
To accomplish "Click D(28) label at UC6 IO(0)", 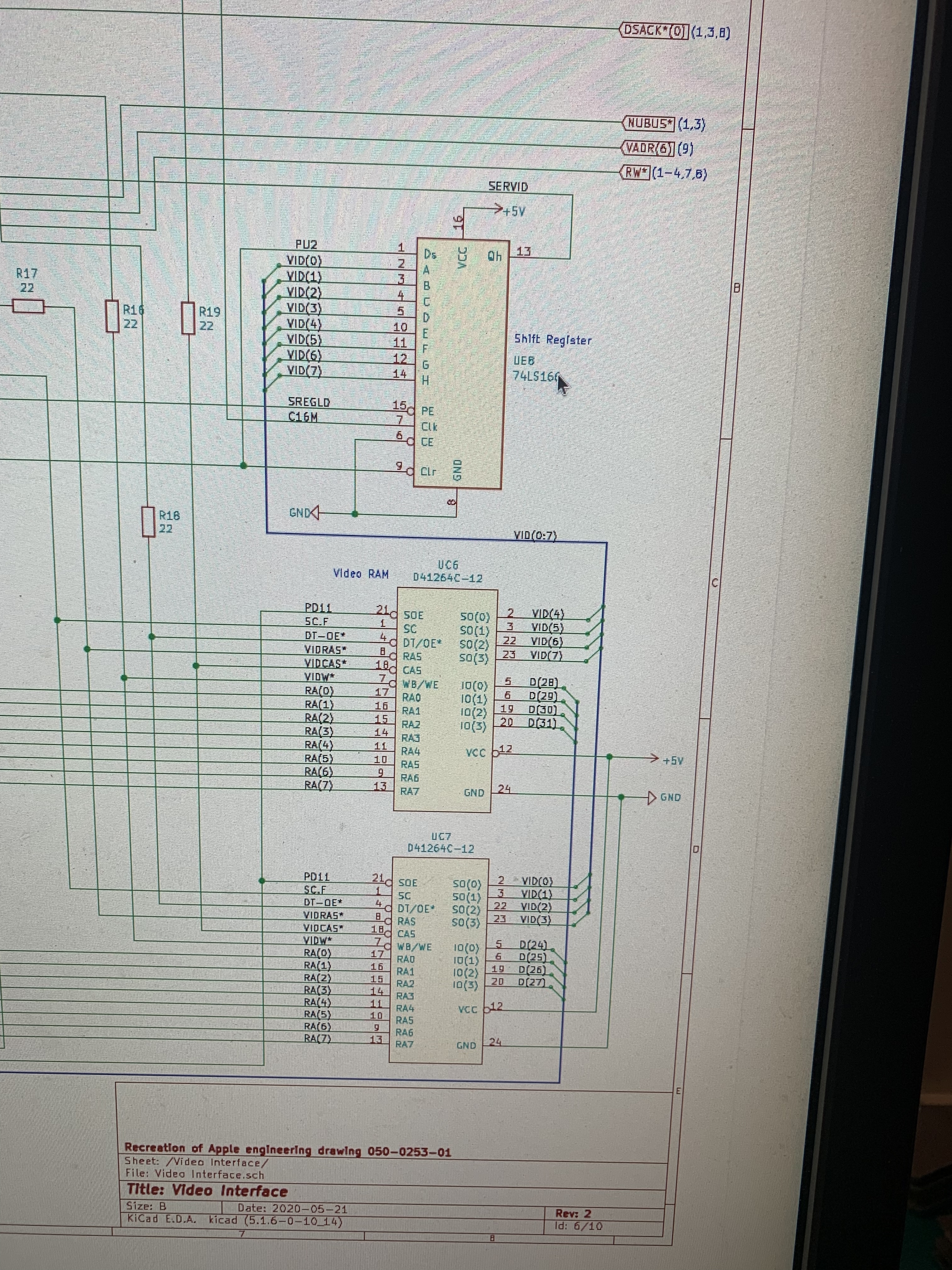I will pyautogui.click(x=543, y=683).
